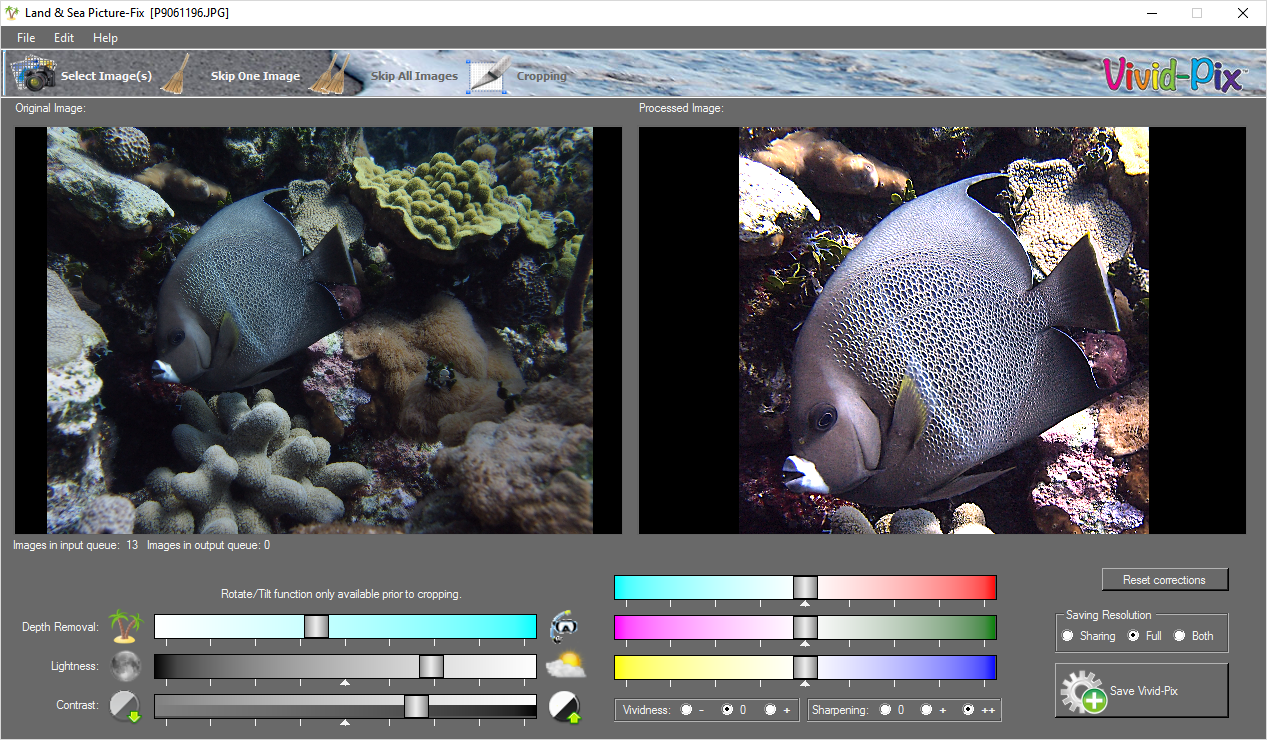Set Vividness to plus option
The image size is (1267, 740).
coord(770,710)
